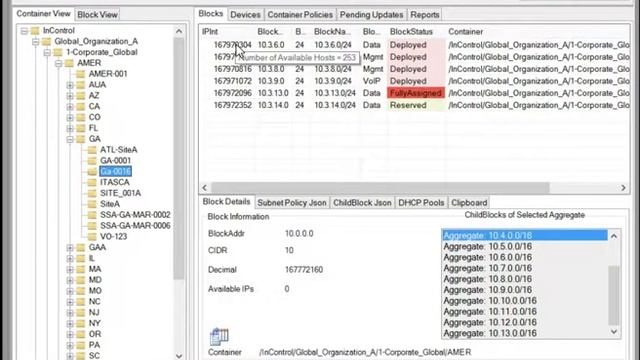The width and height of the screenshot is (640, 360).
Task: Open the ChildBlock Json tab
Action: 362,203
